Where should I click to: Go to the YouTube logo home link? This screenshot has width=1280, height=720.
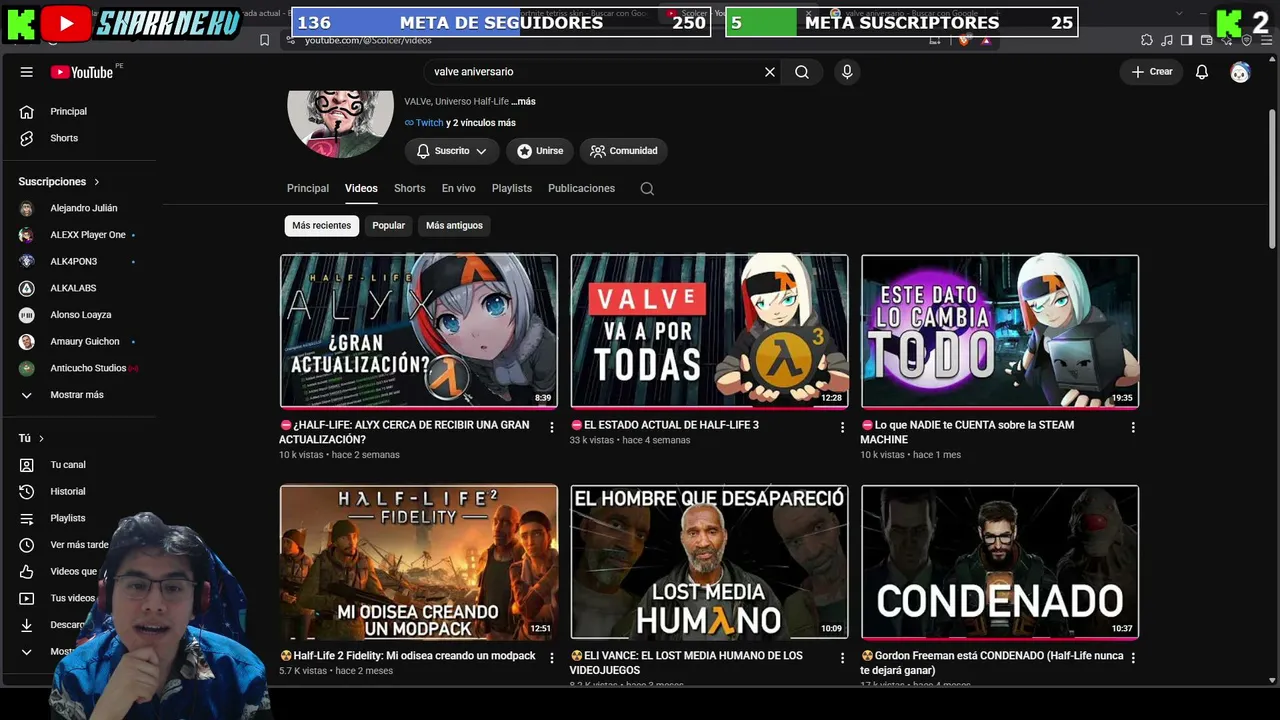(x=82, y=72)
